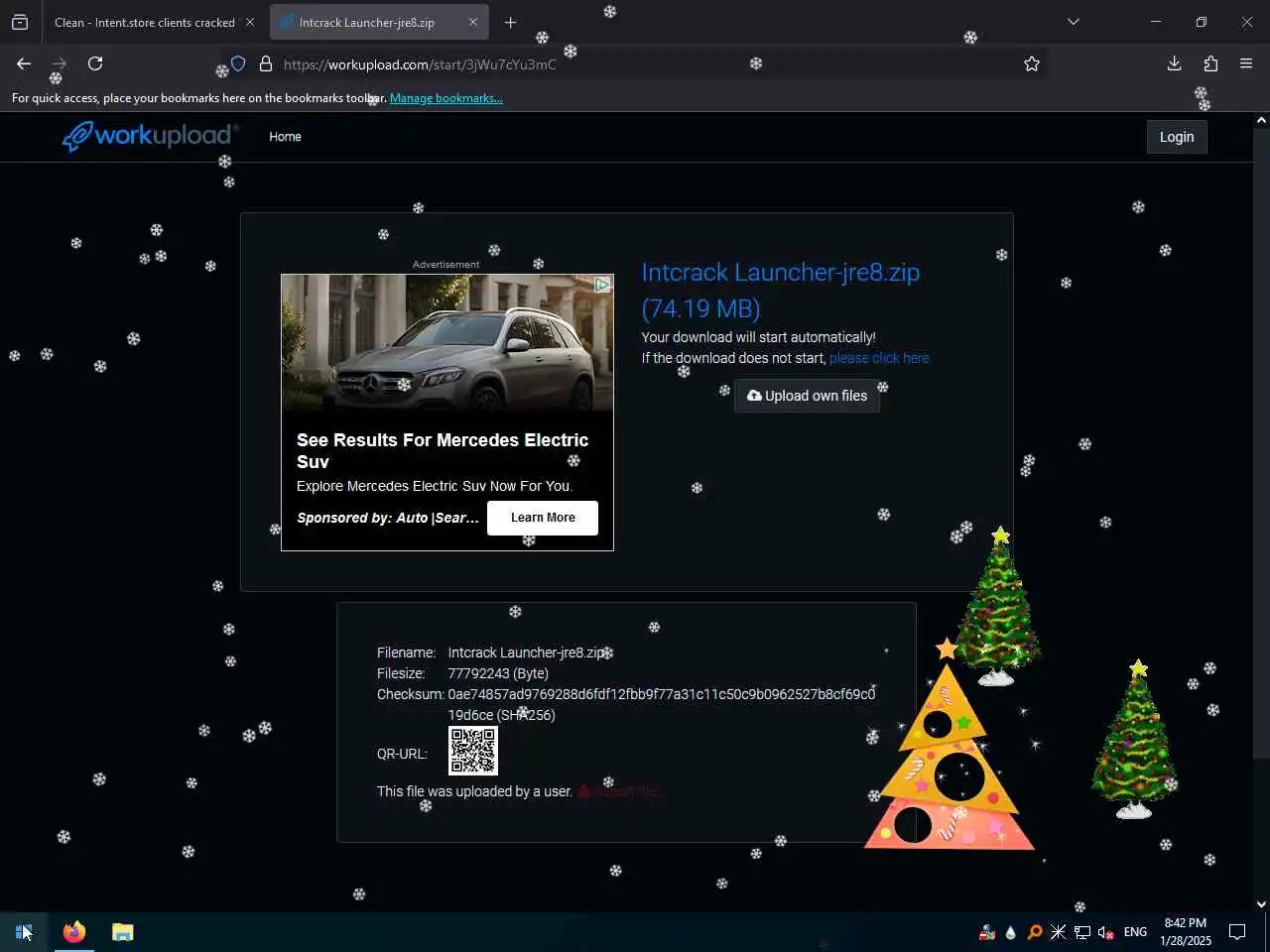Screen dimensions: 1270x952
Task: Reload the page with the refresh icon
Action: tap(95, 63)
